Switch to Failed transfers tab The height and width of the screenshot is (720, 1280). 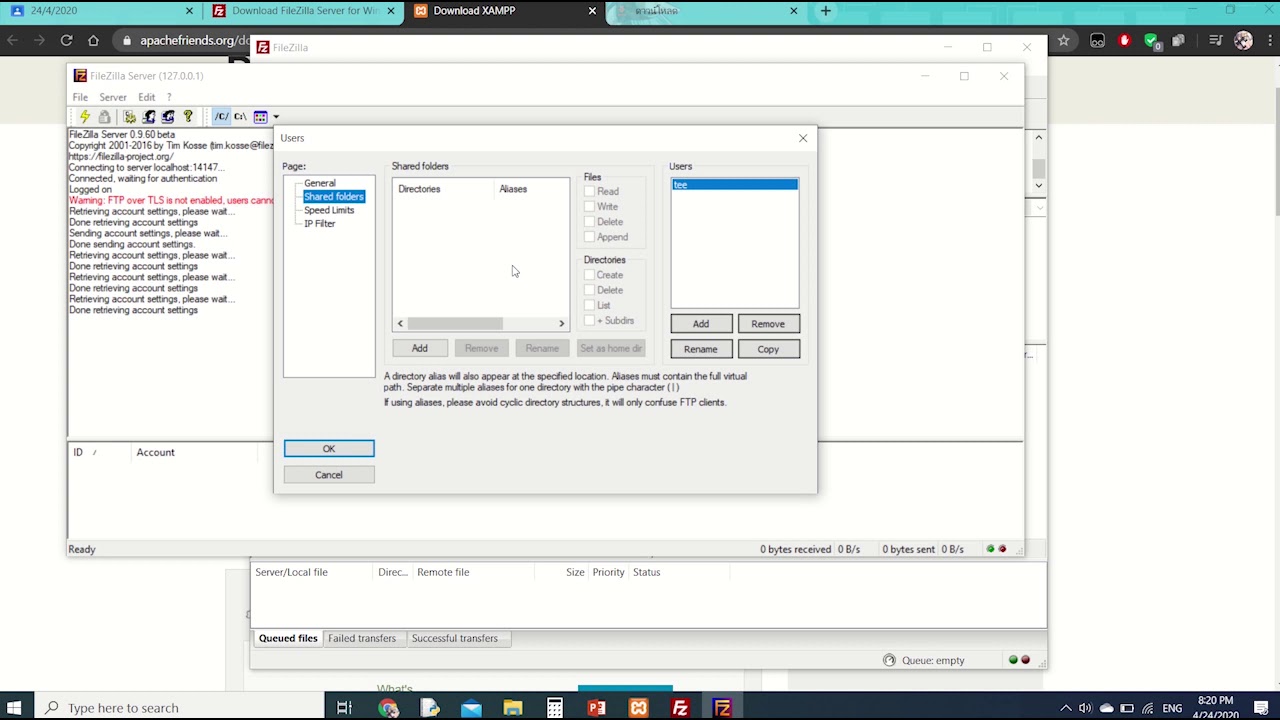[x=362, y=638]
